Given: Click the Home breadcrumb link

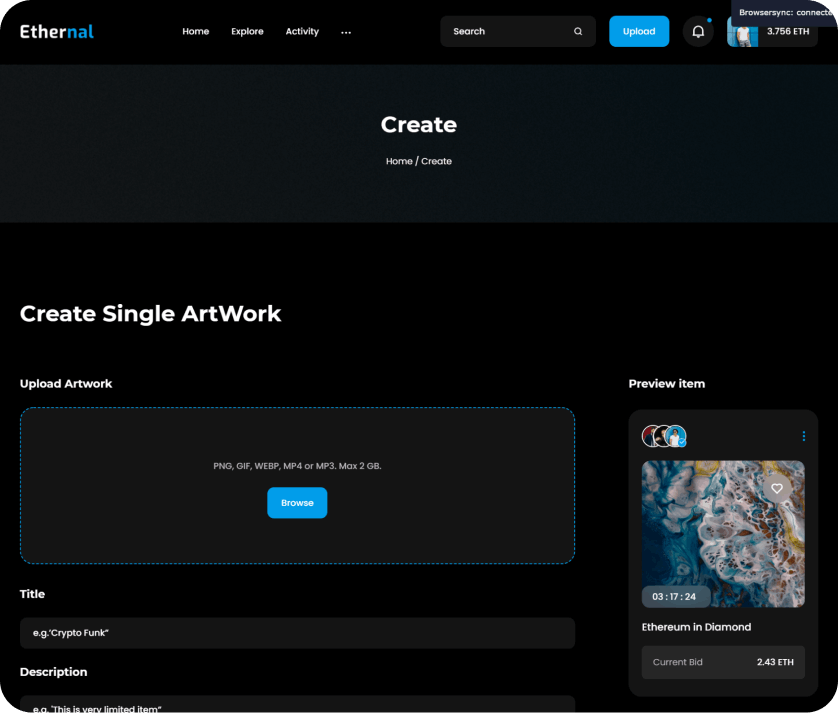Looking at the screenshot, I should click(x=399, y=161).
